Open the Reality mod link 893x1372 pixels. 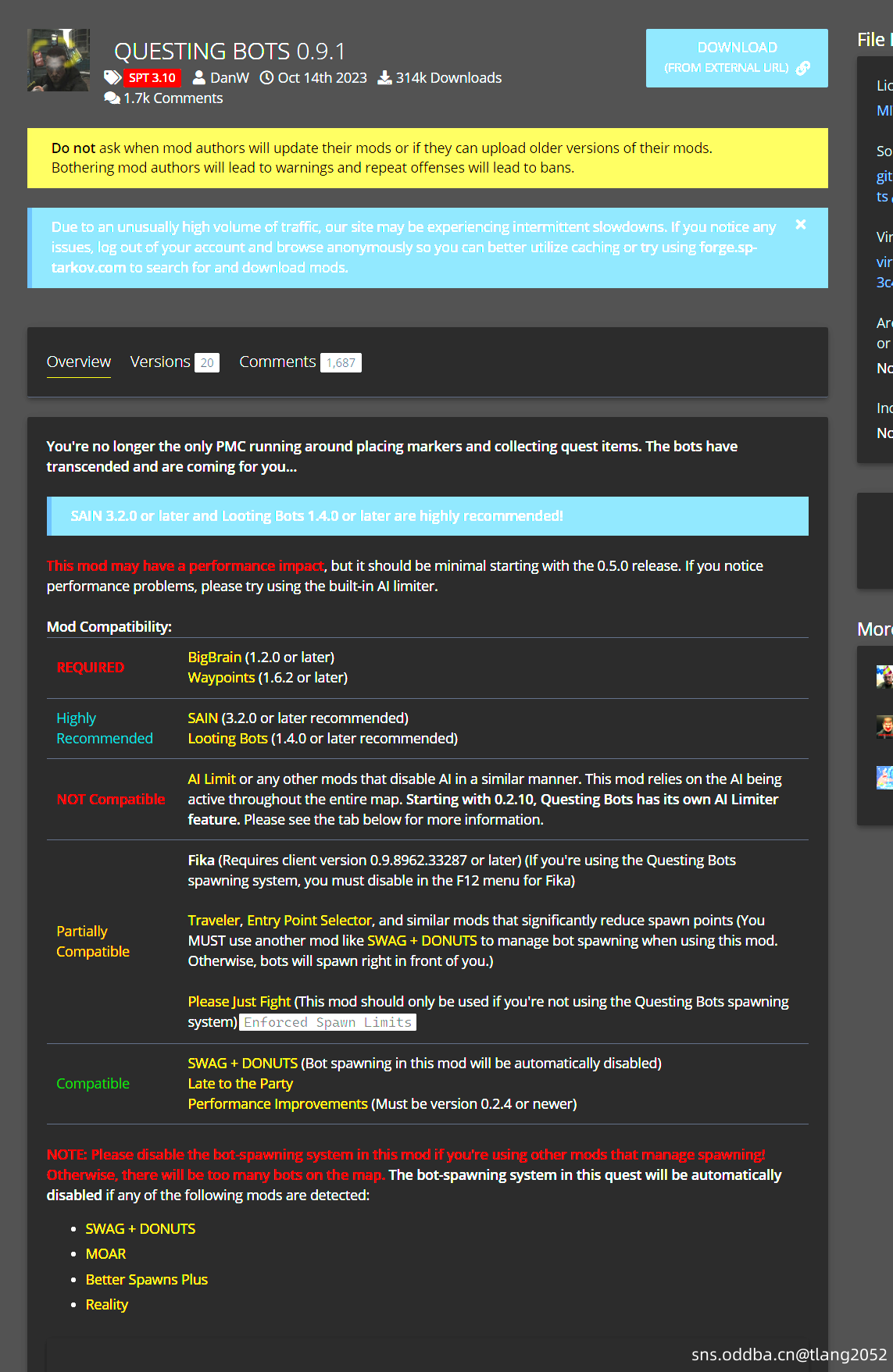point(107,1304)
